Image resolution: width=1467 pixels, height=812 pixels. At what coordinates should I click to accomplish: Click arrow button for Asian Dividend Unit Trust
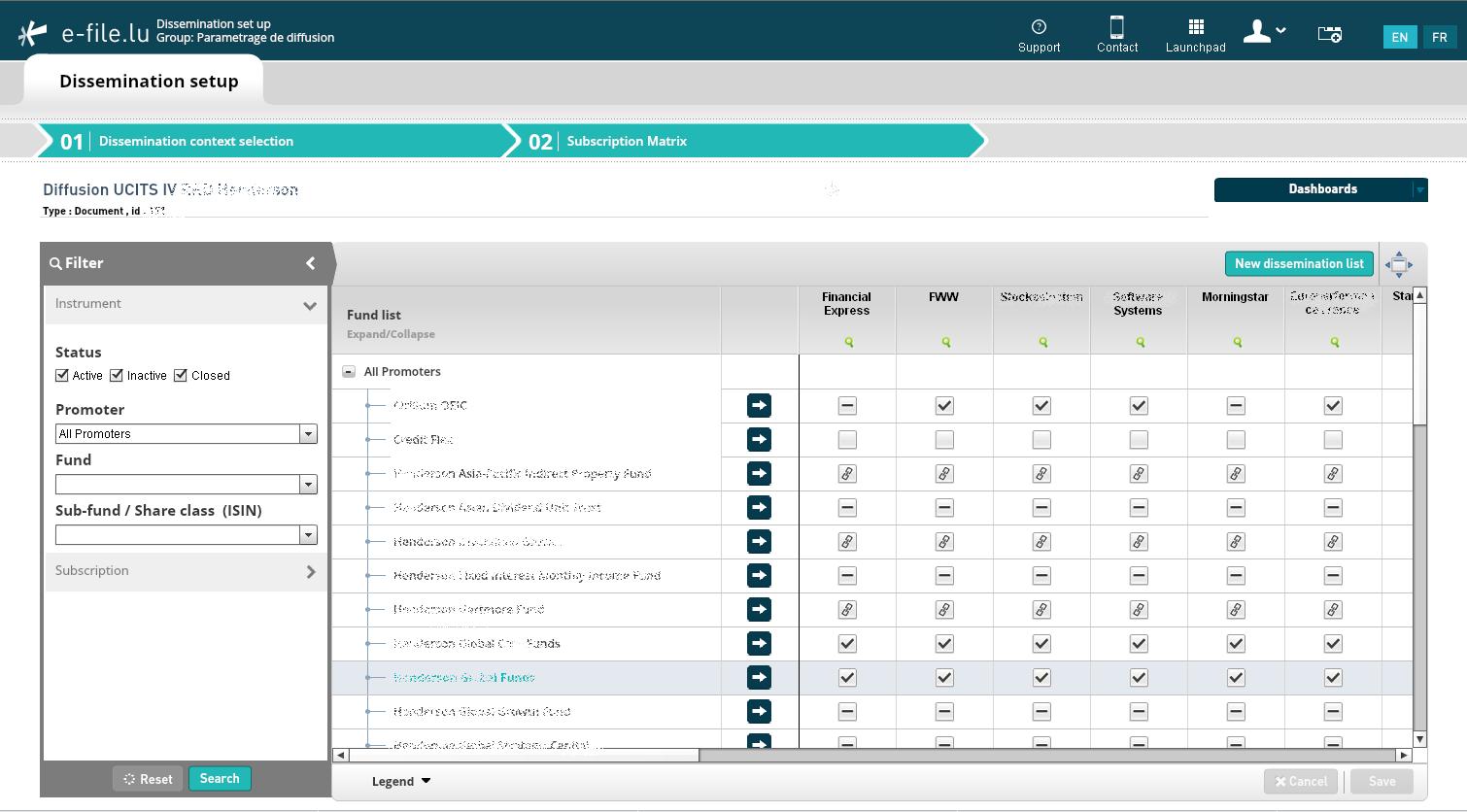759,507
